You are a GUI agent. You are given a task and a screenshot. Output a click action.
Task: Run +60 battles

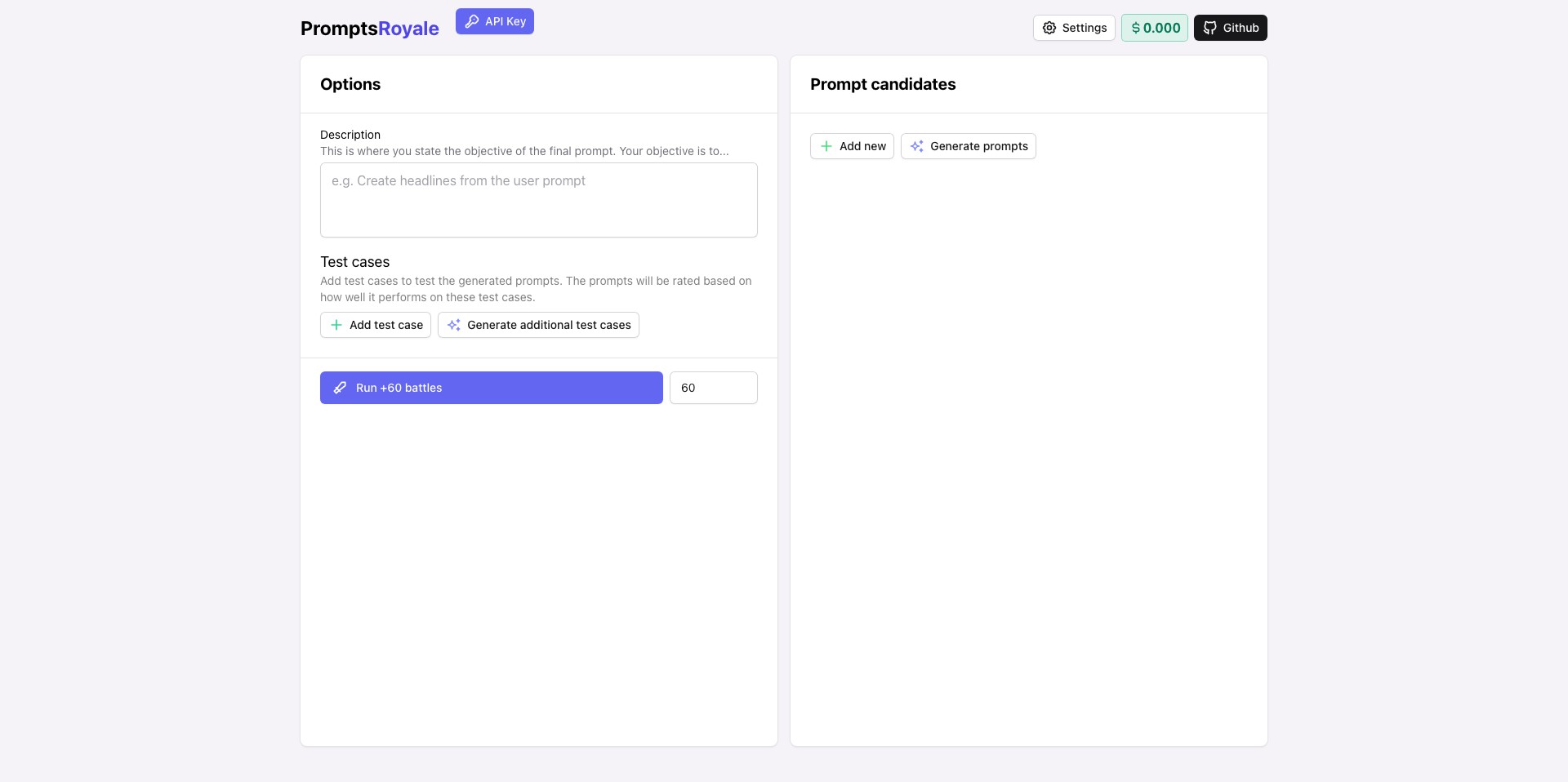point(492,388)
